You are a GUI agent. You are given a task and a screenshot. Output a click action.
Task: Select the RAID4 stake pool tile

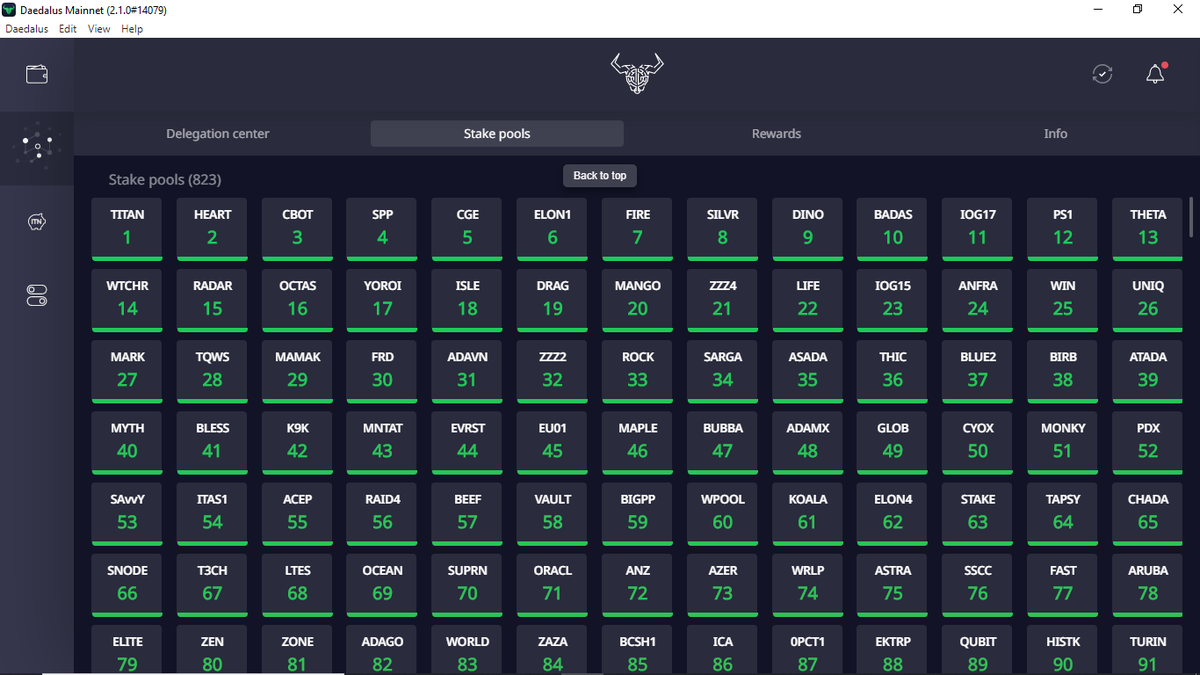382,514
